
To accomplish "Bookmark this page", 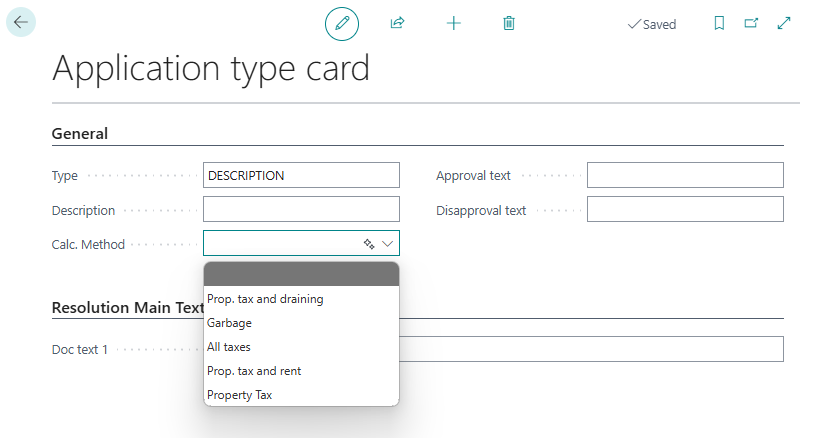I will pos(719,23).
